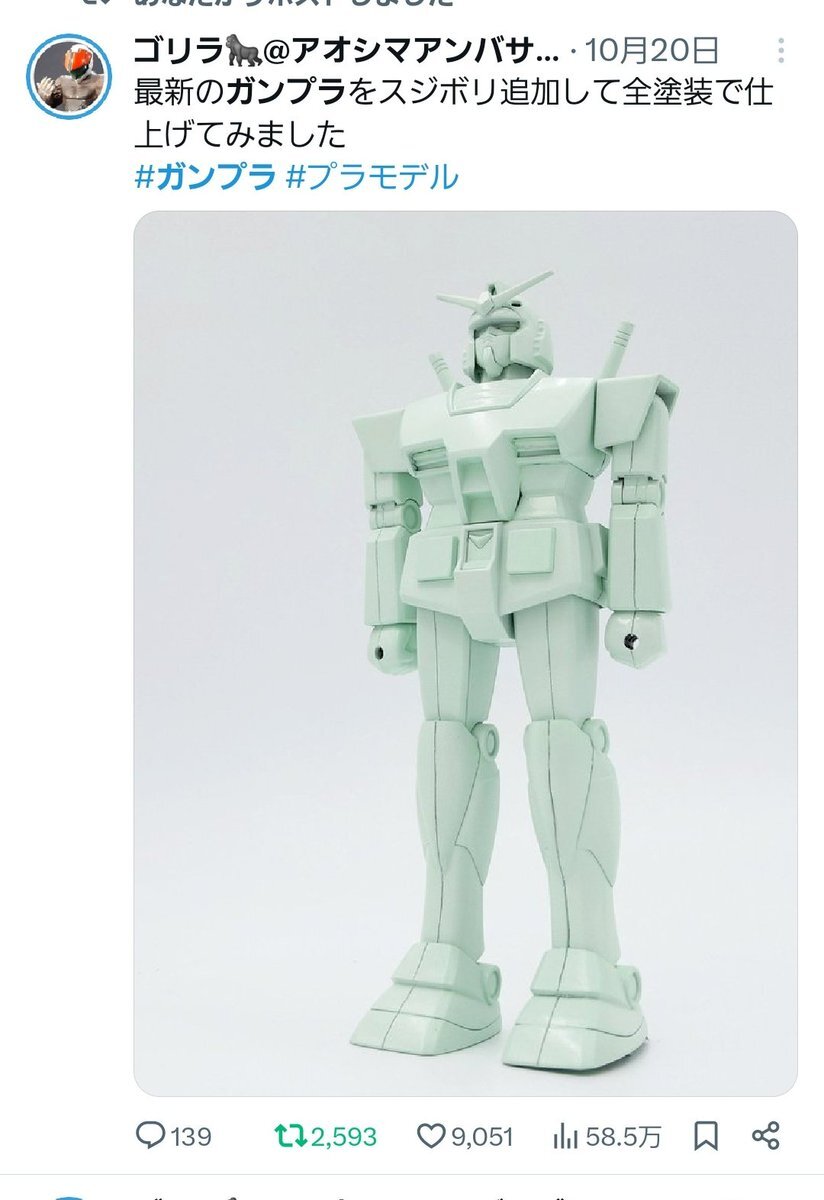Tap the 58.5万 view count
824x1200 pixels.
coord(623,1137)
